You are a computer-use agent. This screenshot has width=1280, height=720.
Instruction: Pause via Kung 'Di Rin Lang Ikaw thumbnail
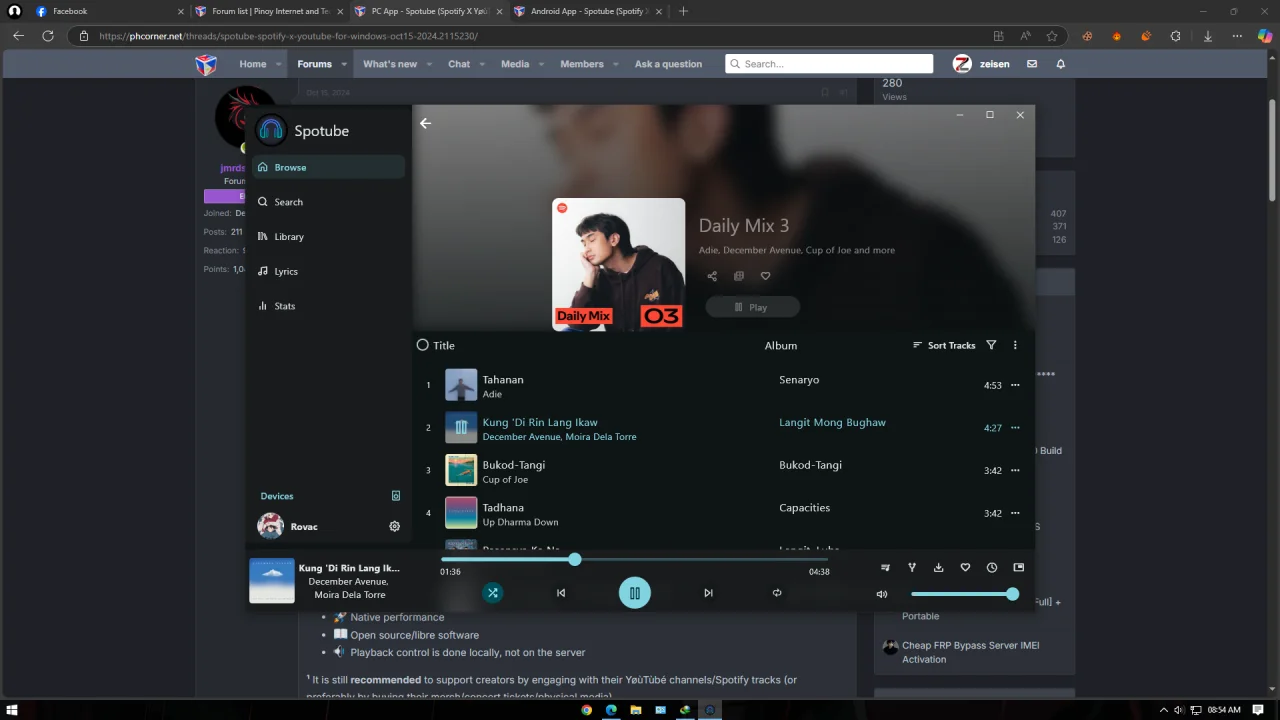[461, 428]
